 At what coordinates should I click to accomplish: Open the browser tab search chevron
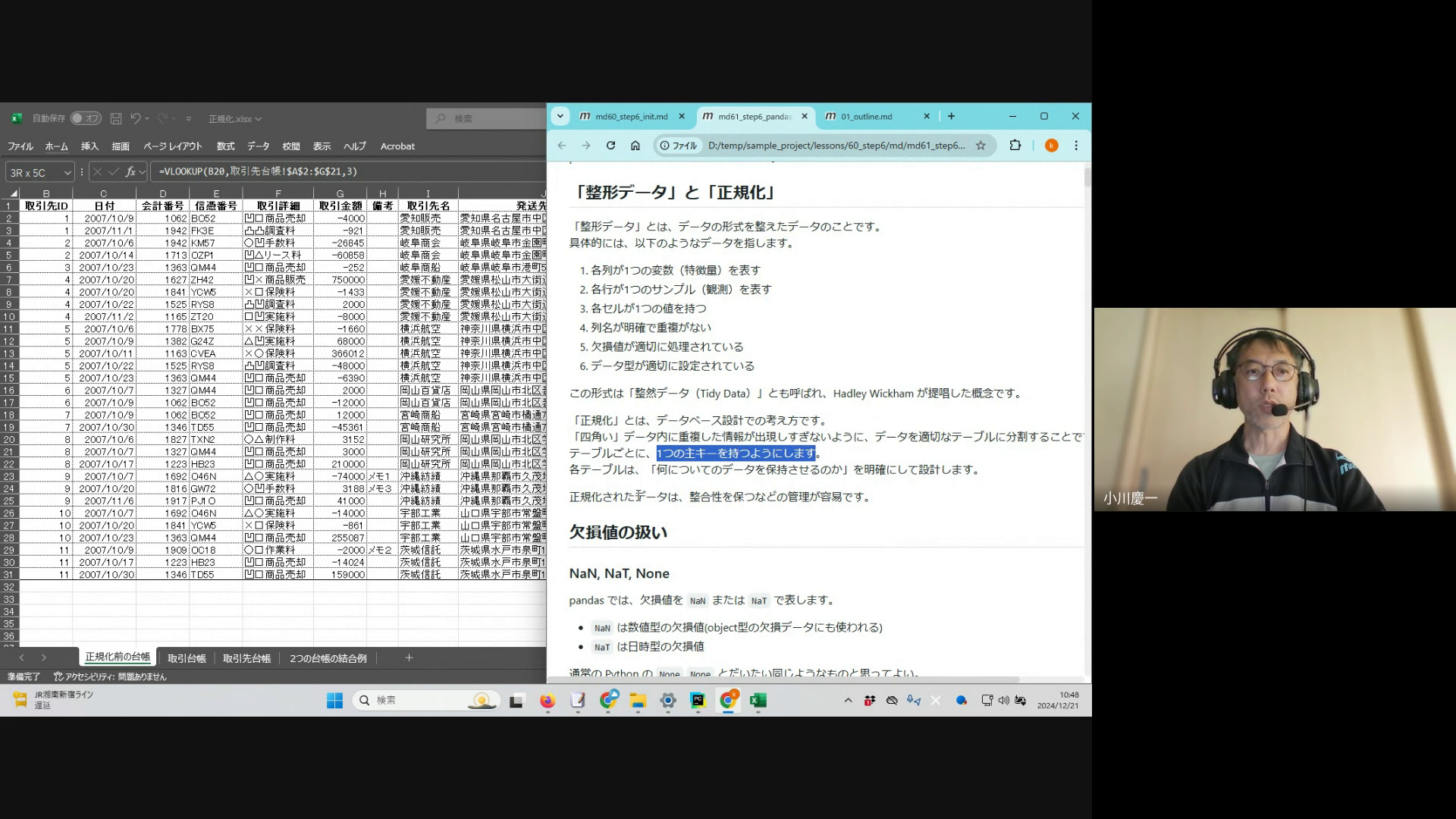[x=560, y=116]
